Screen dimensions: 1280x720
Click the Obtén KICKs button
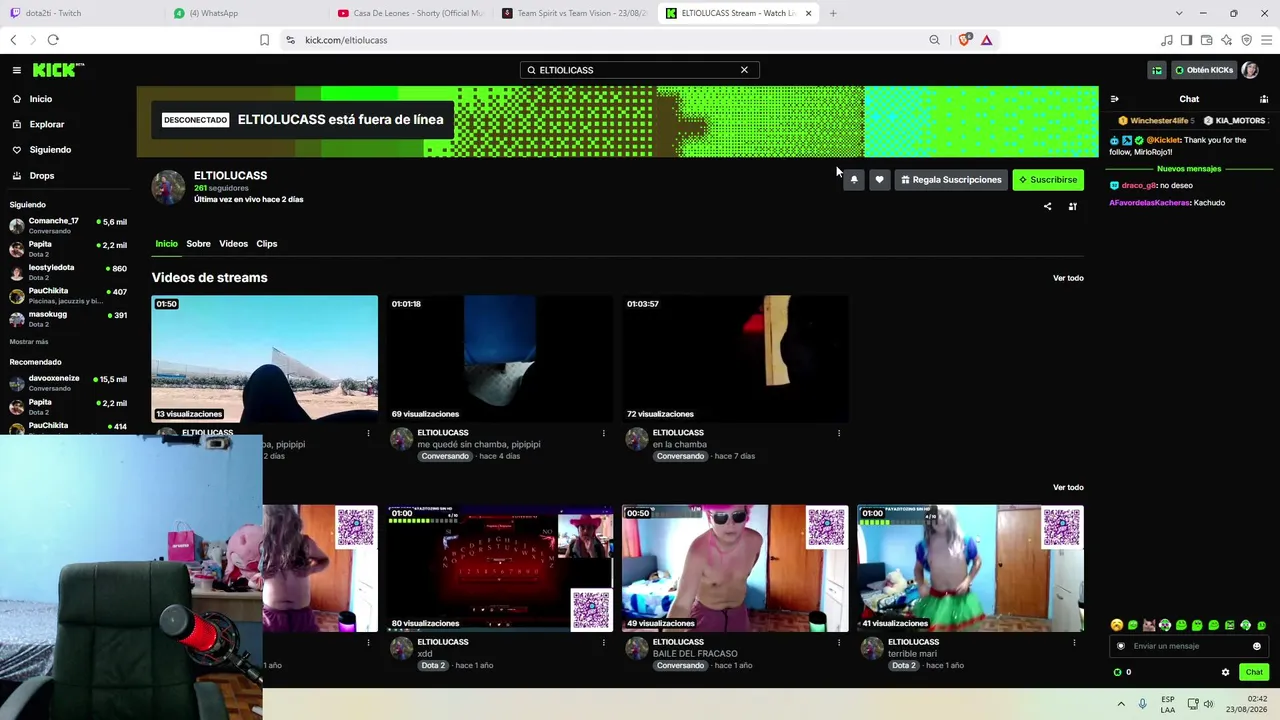1204,70
